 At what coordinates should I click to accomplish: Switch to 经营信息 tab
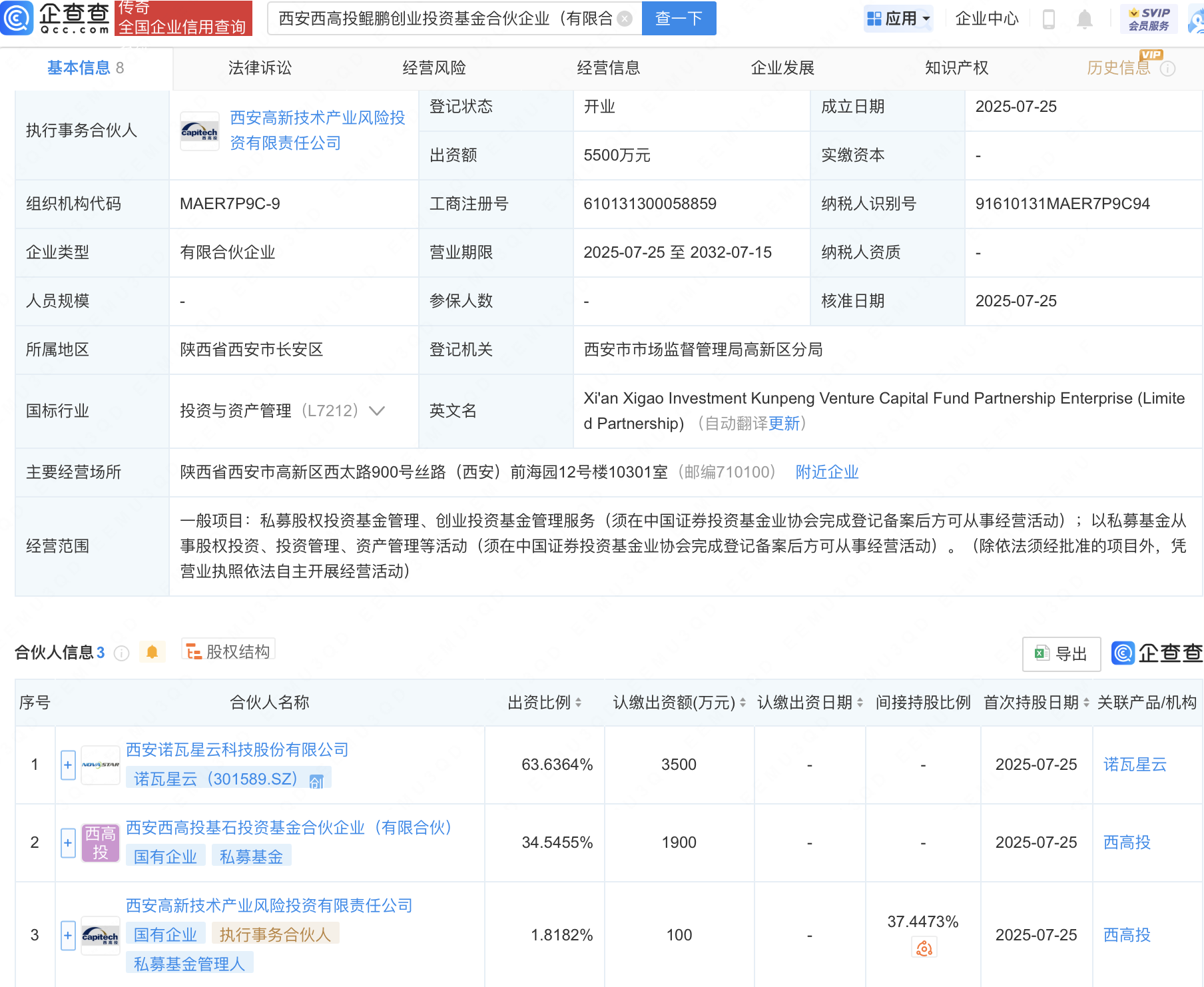609,68
